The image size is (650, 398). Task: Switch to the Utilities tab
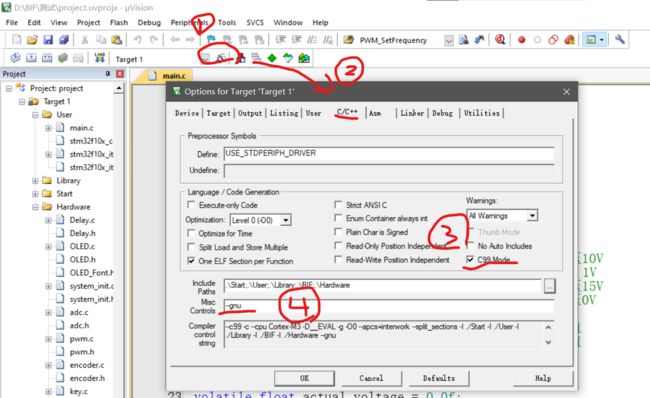481,113
